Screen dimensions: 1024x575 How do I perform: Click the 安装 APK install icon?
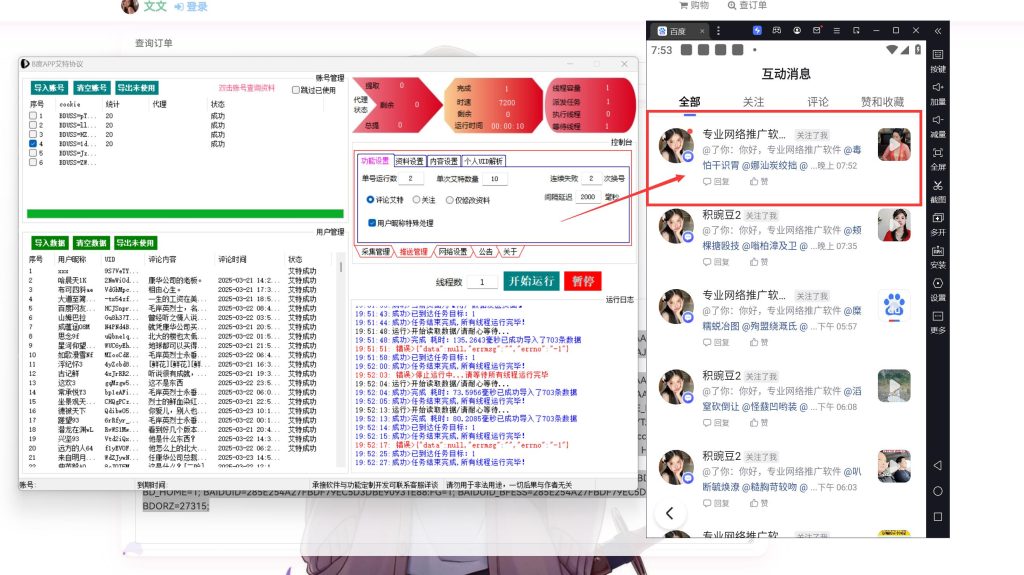[x=938, y=251]
